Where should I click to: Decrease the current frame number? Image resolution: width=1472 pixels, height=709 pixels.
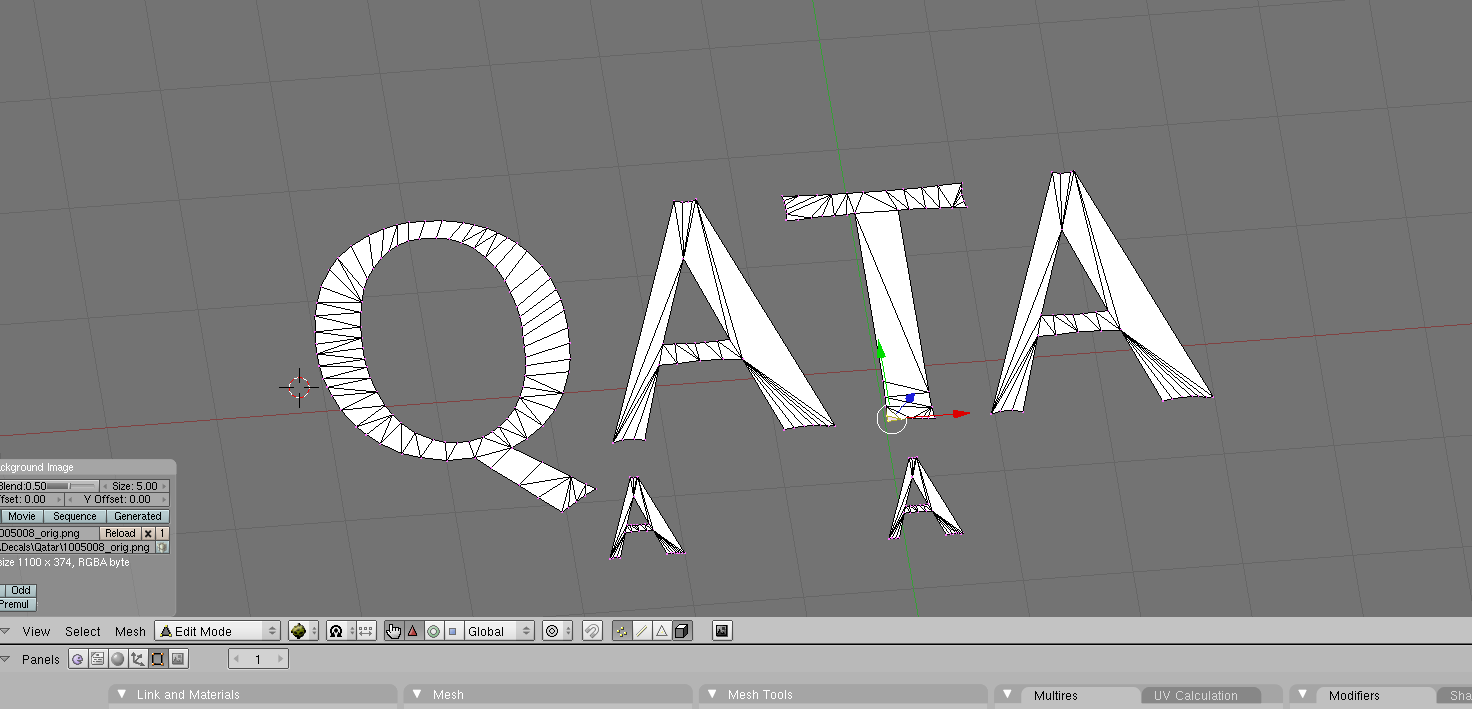point(237,659)
